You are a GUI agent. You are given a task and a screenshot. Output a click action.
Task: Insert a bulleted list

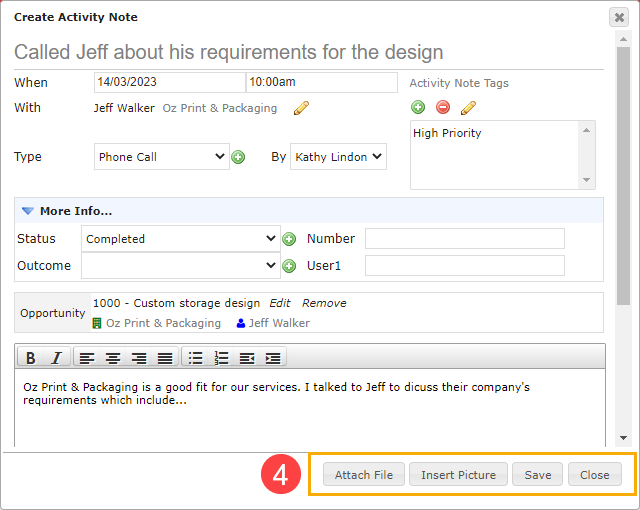tap(196, 358)
